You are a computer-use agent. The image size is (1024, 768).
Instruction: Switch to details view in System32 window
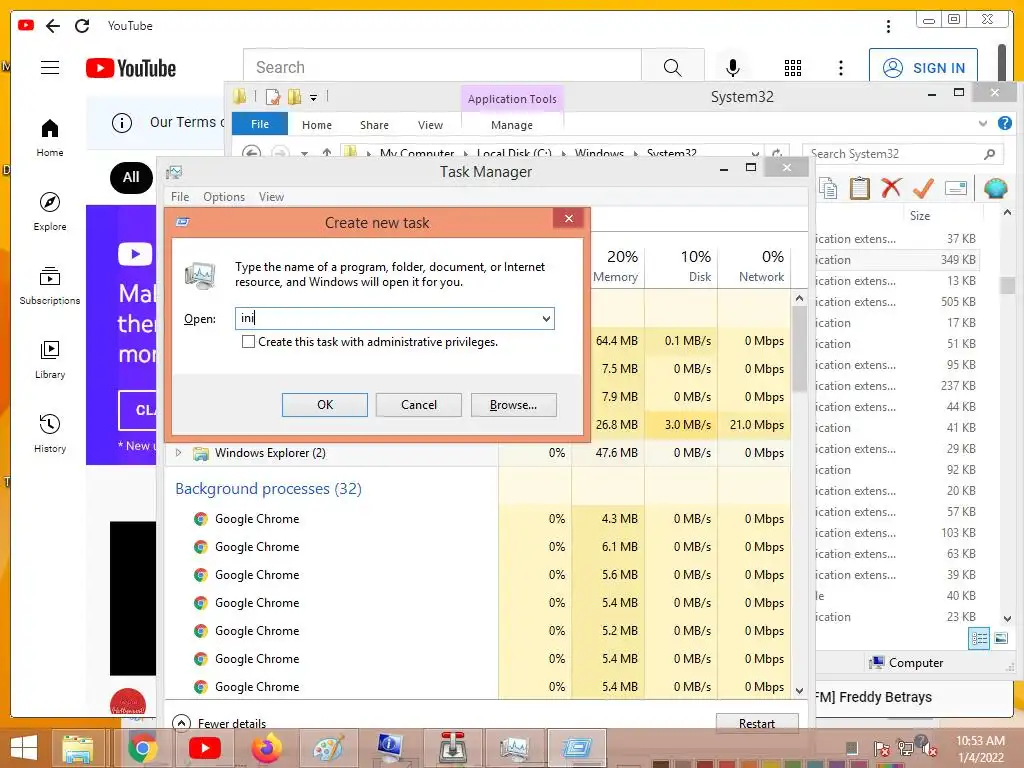pos(980,638)
